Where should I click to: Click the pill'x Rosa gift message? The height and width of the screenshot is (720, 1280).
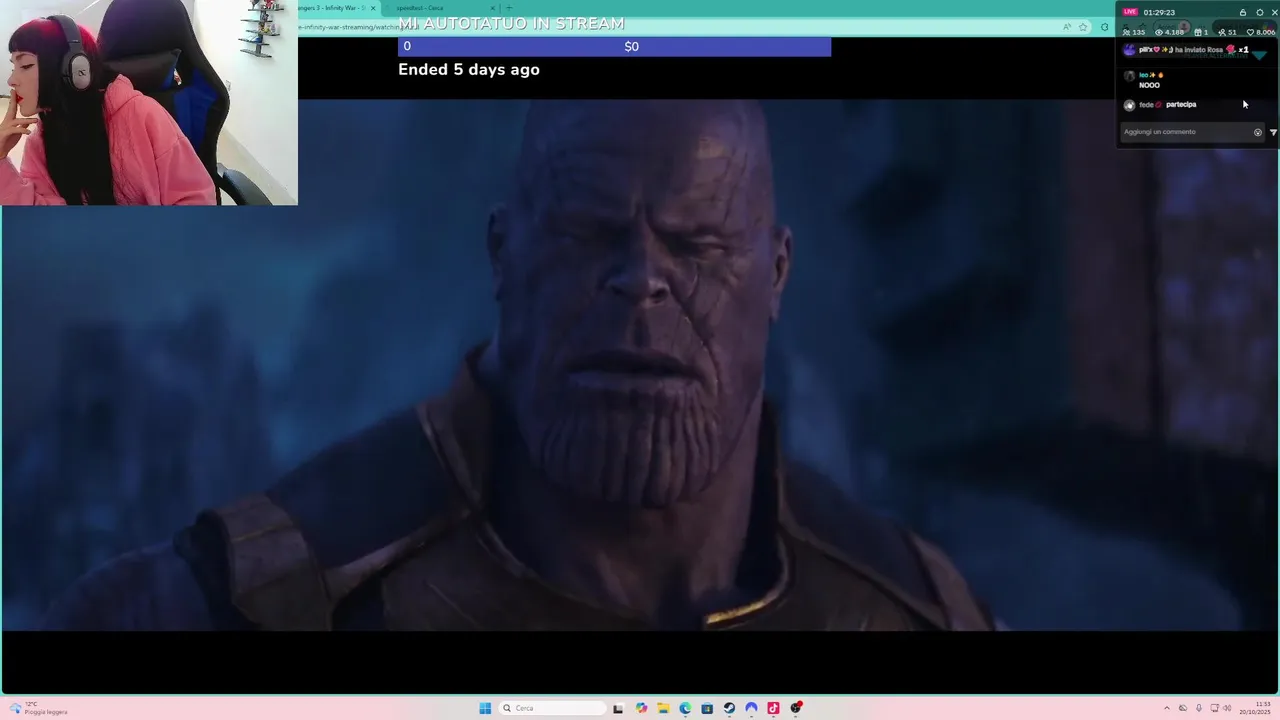(1186, 49)
